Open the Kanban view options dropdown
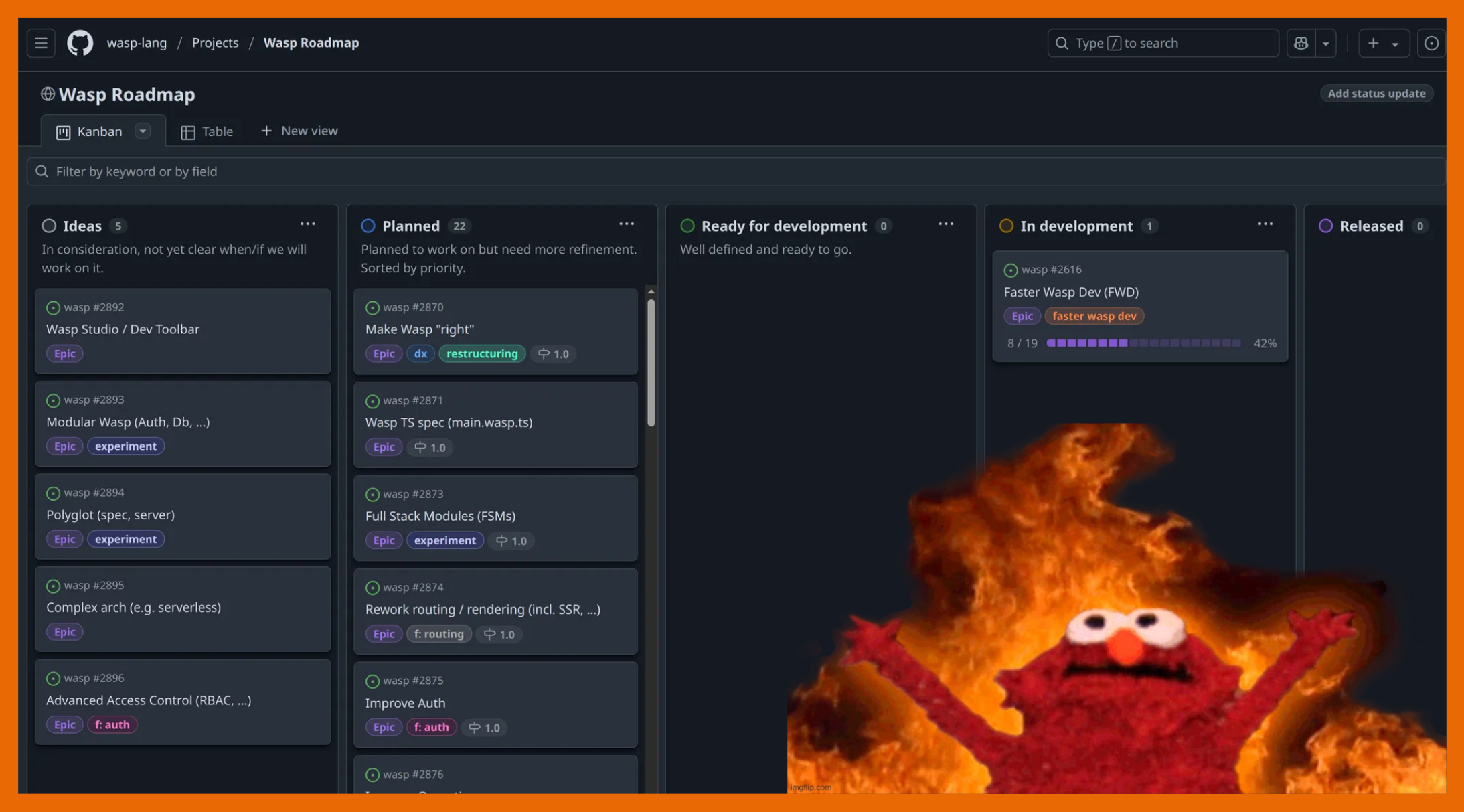Image resolution: width=1464 pixels, height=812 pixels. tap(142, 131)
